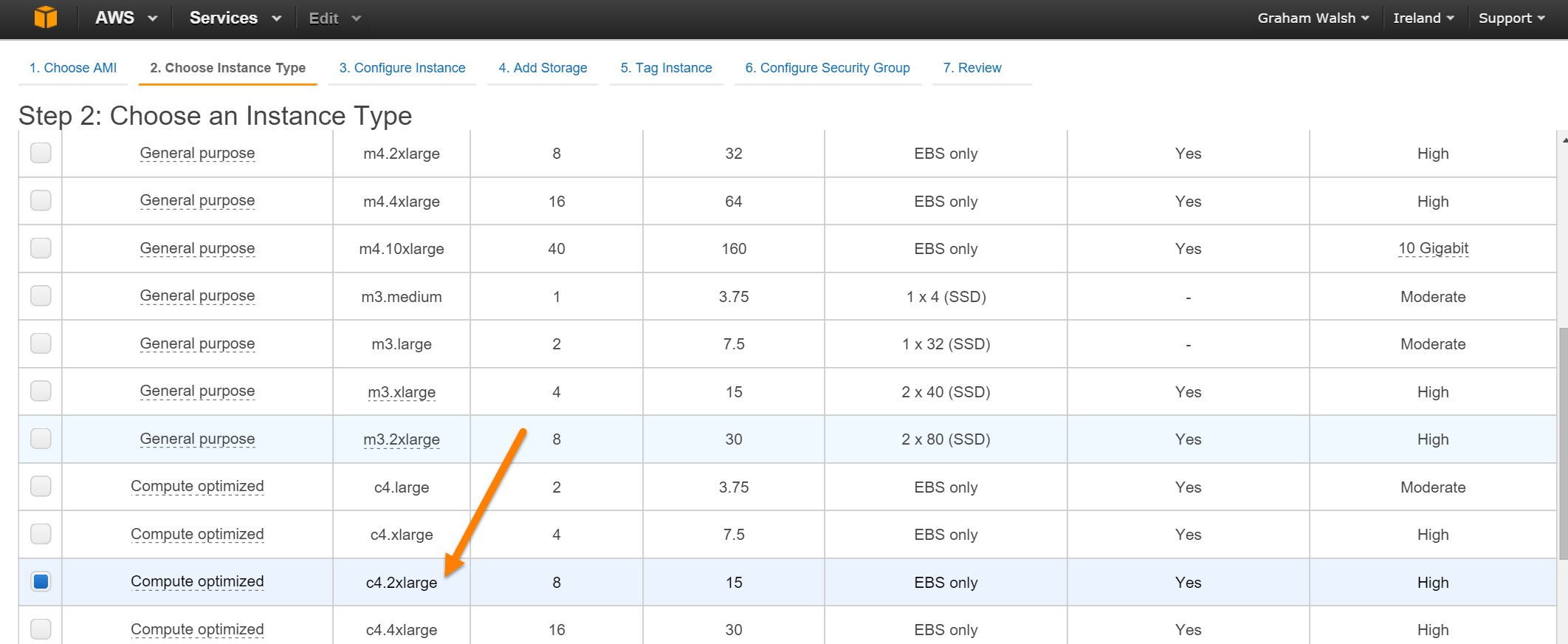Tick the c4.xlarge instance checkbox
The width and height of the screenshot is (1568, 644).
[x=41, y=534]
